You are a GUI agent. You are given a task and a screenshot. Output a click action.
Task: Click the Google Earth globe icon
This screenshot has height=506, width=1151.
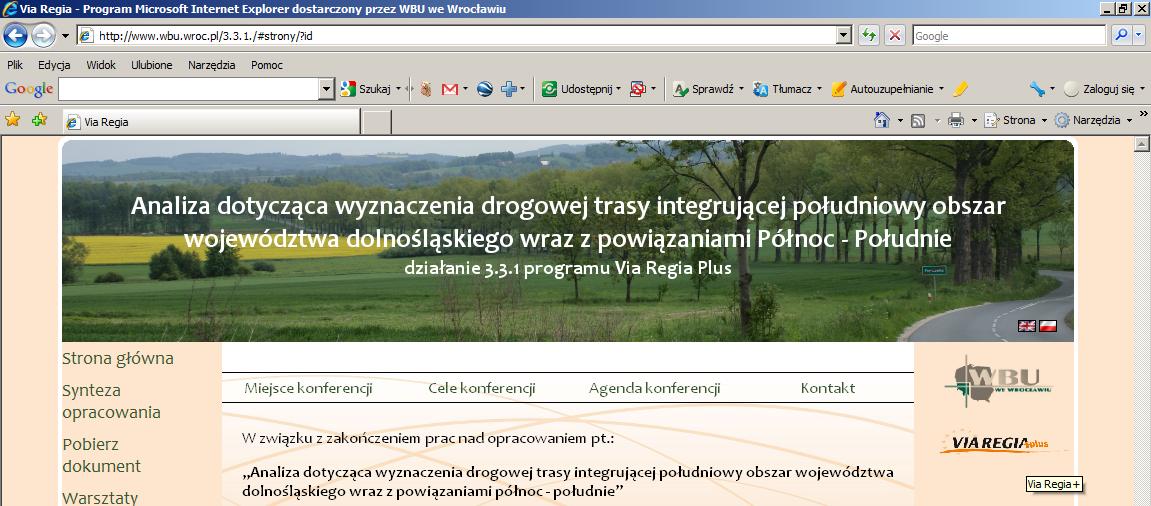click(484, 89)
